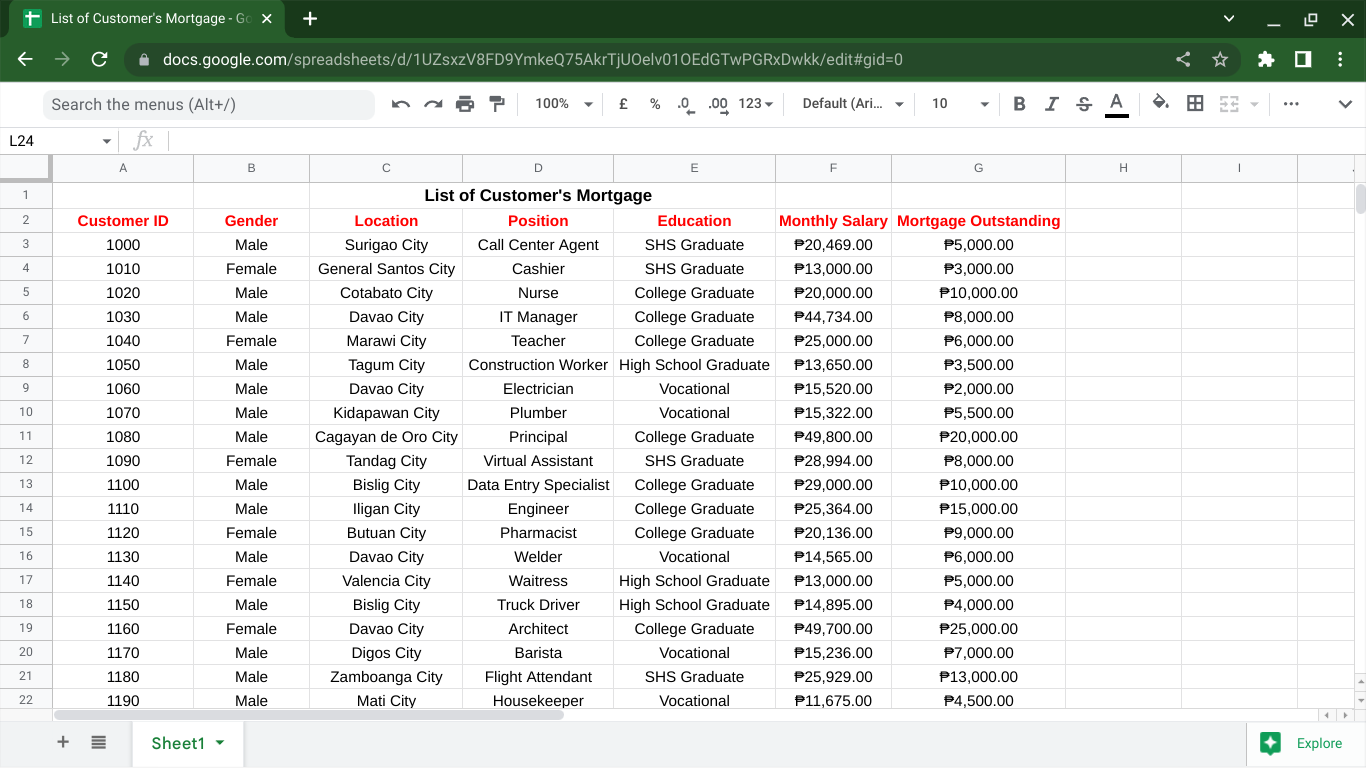Open the fill color paint bucket
The width and height of the screenshot is (1366, 768).
(1161, 103)
